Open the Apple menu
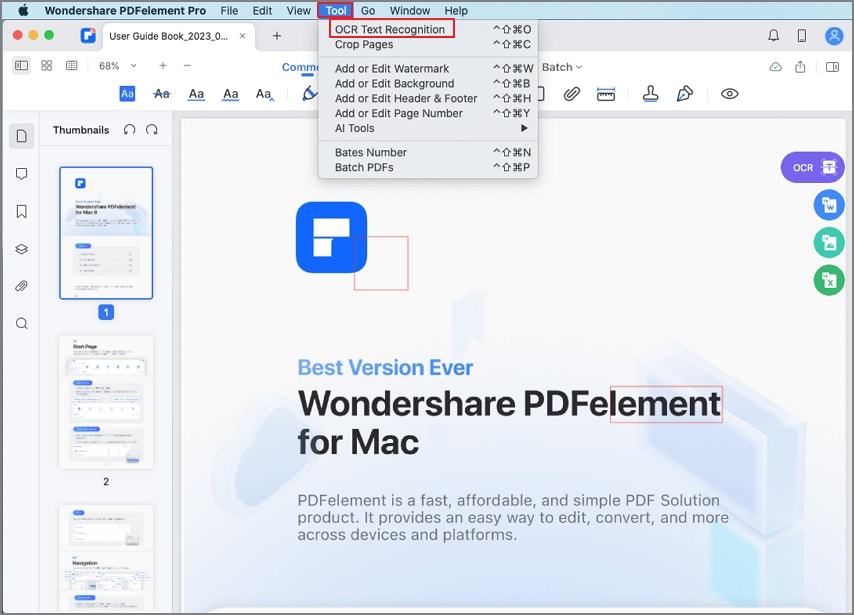The width and height of the screenshot is (854, 615). (x=23, y=10)
